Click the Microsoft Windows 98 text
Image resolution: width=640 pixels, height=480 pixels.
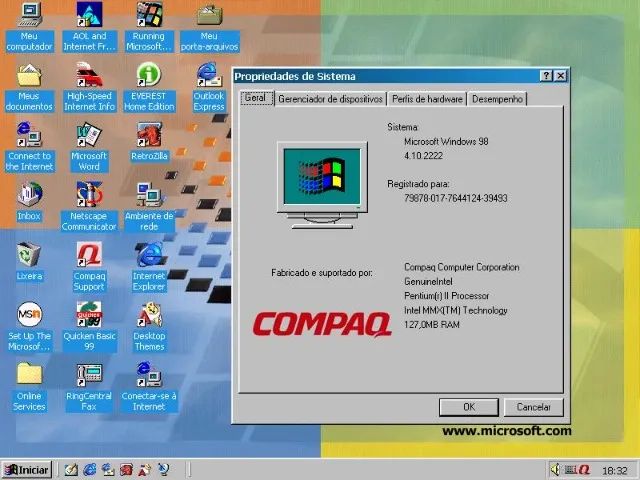pos(446,142)
